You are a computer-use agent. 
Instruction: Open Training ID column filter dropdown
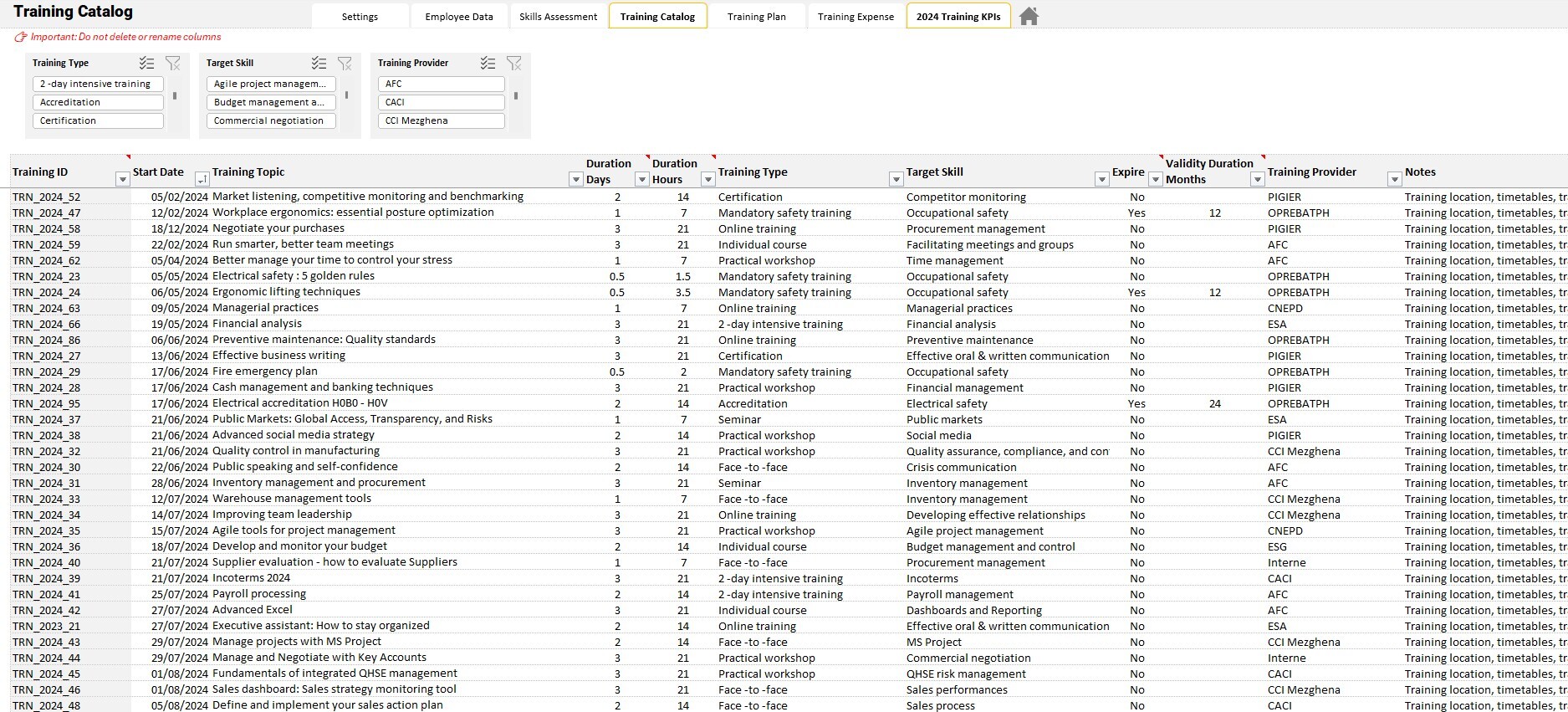[x=123, y=179]
